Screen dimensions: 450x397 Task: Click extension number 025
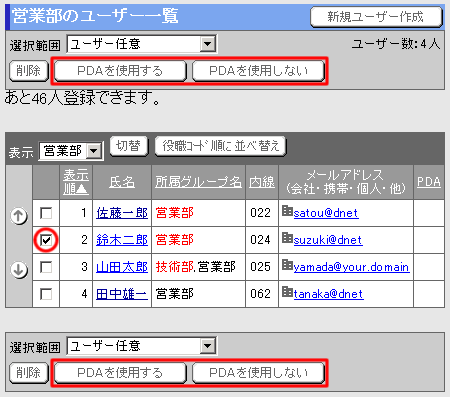(260, 267)
